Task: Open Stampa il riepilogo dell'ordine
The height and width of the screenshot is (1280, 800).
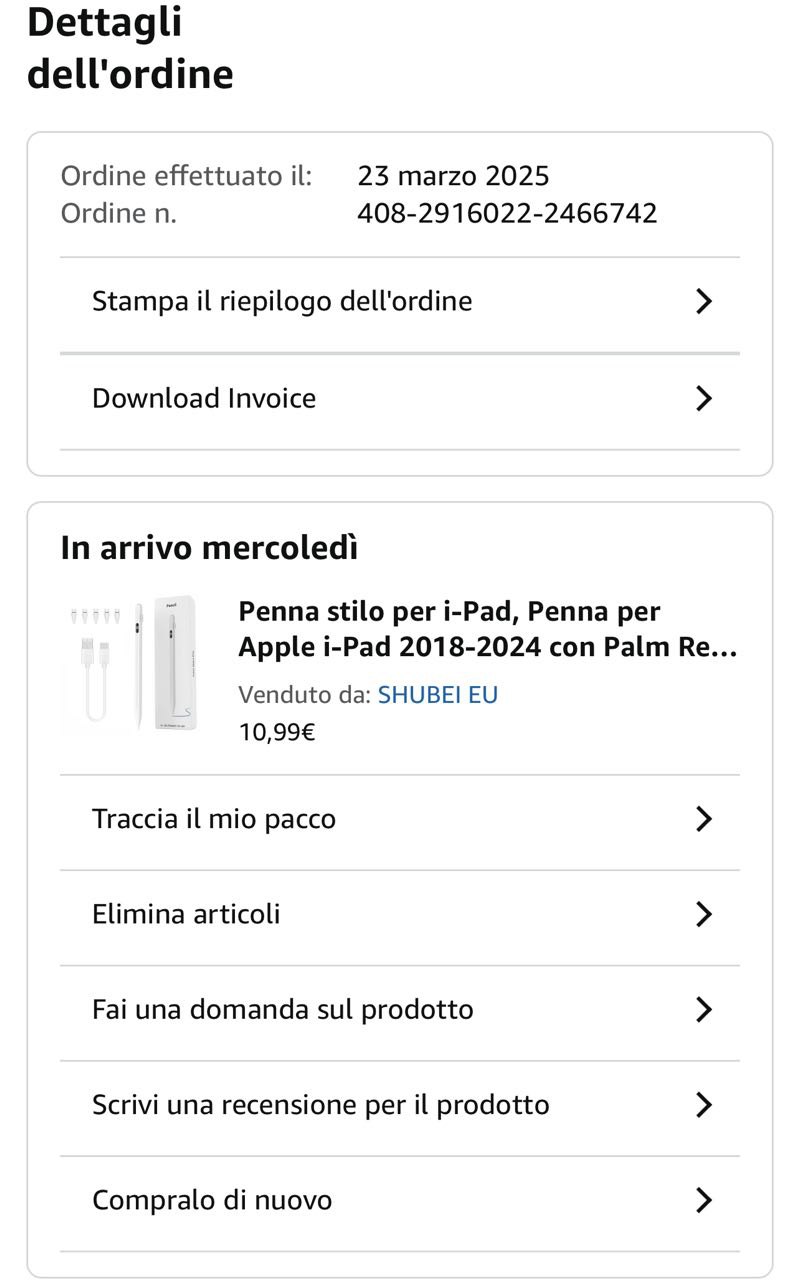Action: point(282,301)
